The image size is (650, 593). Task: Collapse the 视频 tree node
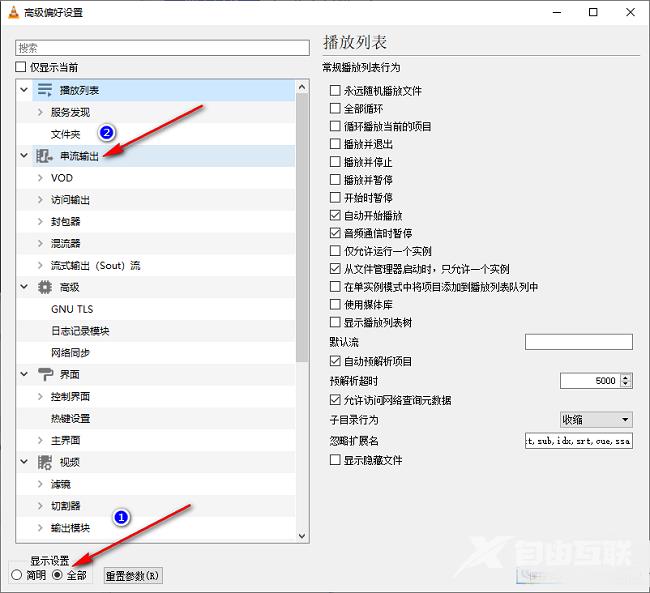click(24, 462)
